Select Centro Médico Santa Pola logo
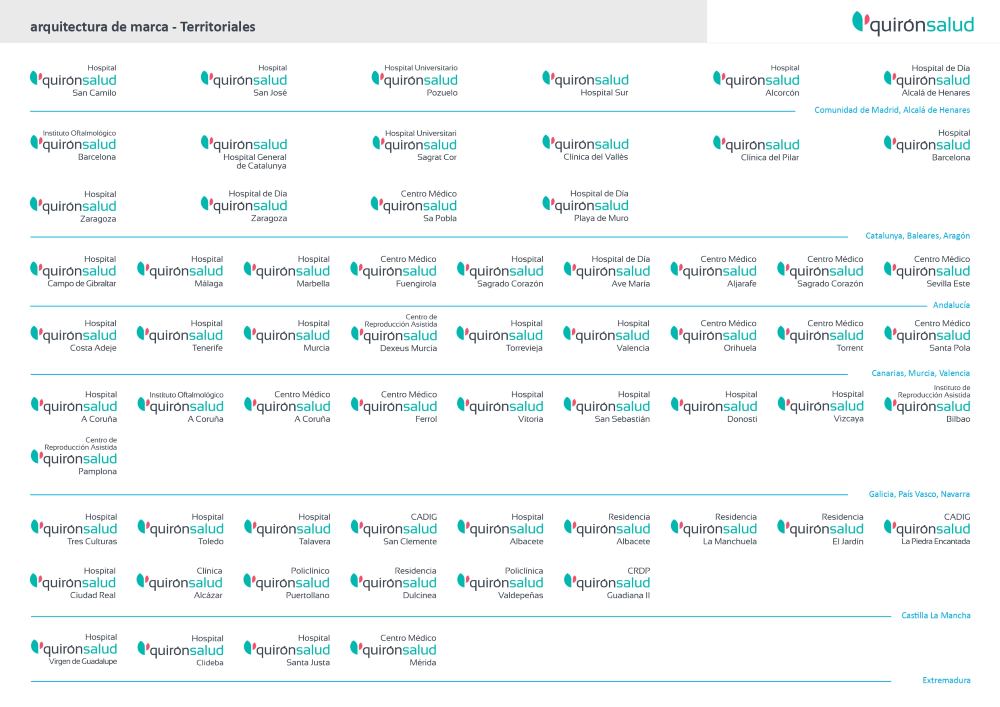 pyautogui.click(x=927, y=336)
